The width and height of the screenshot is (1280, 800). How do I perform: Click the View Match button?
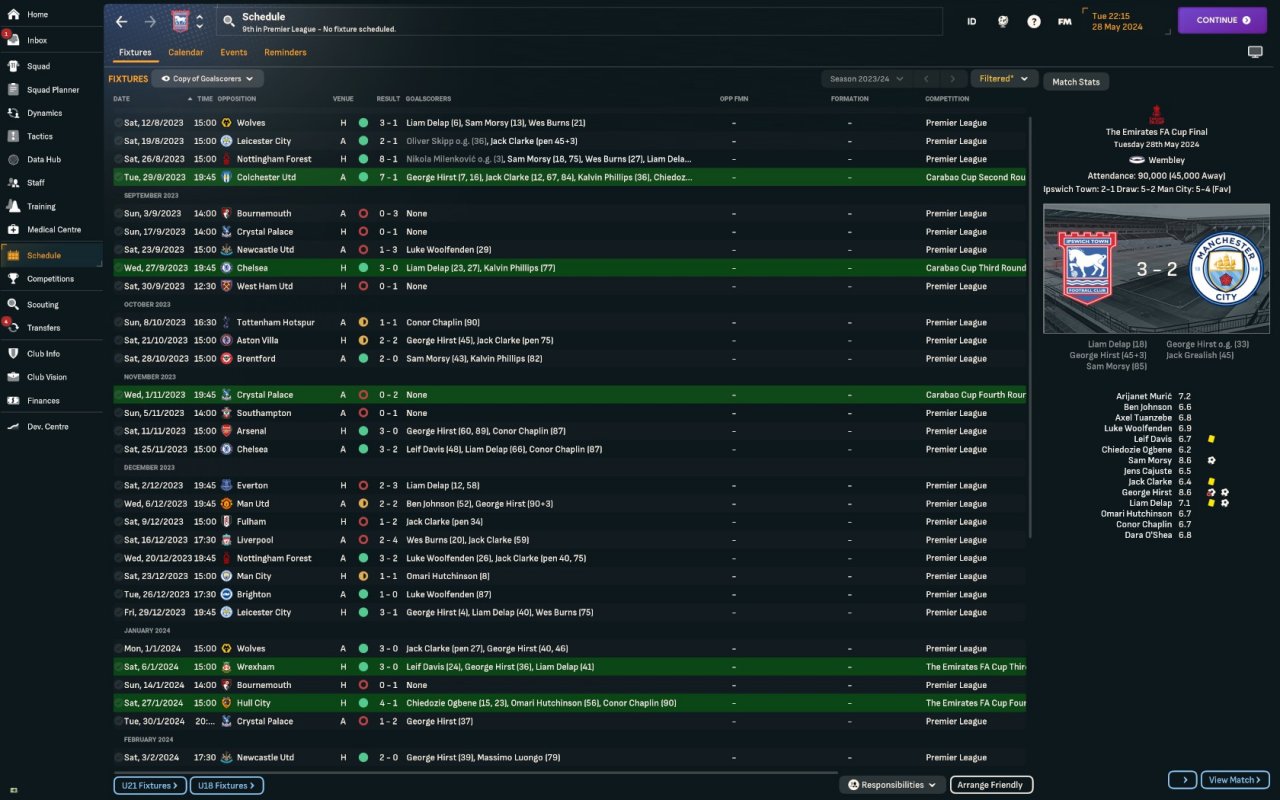1236,780
